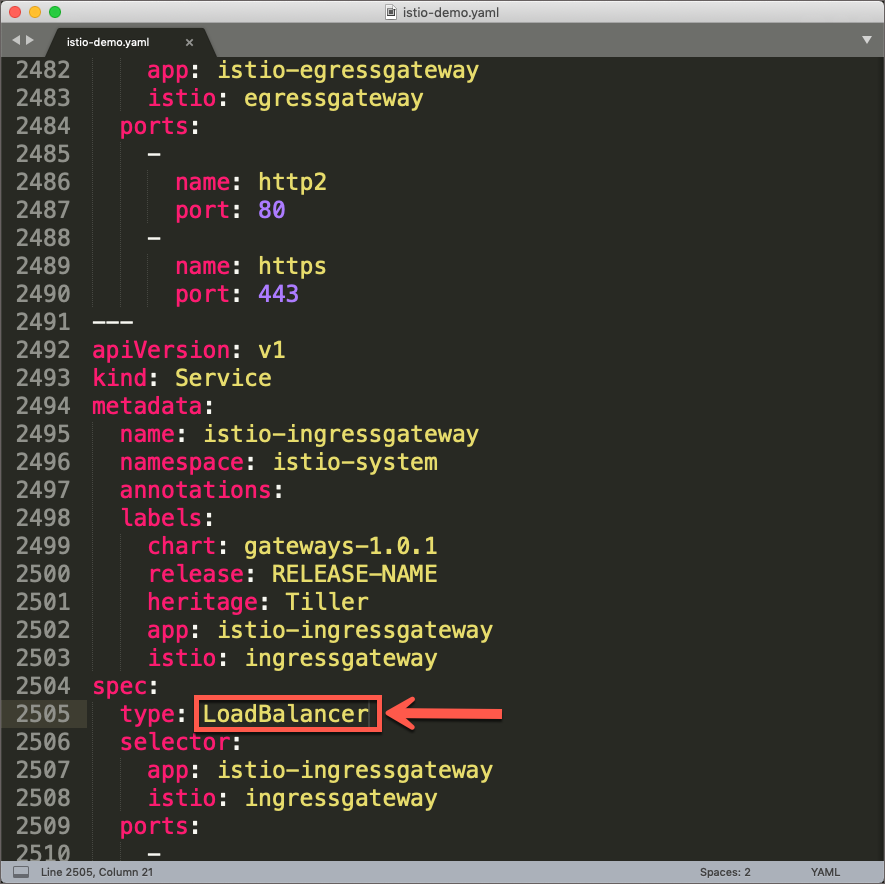Click port value 80 on line 2487
This screenshot has width=885, height=884.
271,210
